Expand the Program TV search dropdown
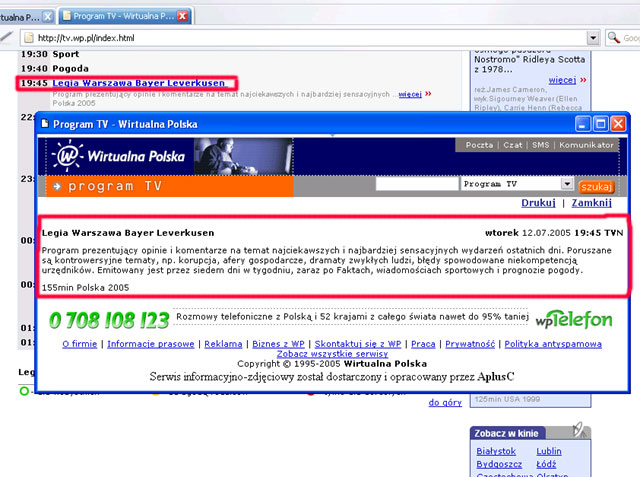The width and height of the screenshot is (640, 477). tap(567, 184)
